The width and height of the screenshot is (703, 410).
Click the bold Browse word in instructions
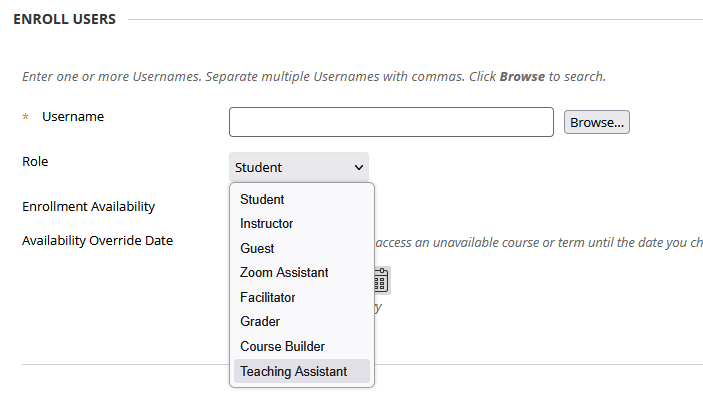tap(522, 76)
